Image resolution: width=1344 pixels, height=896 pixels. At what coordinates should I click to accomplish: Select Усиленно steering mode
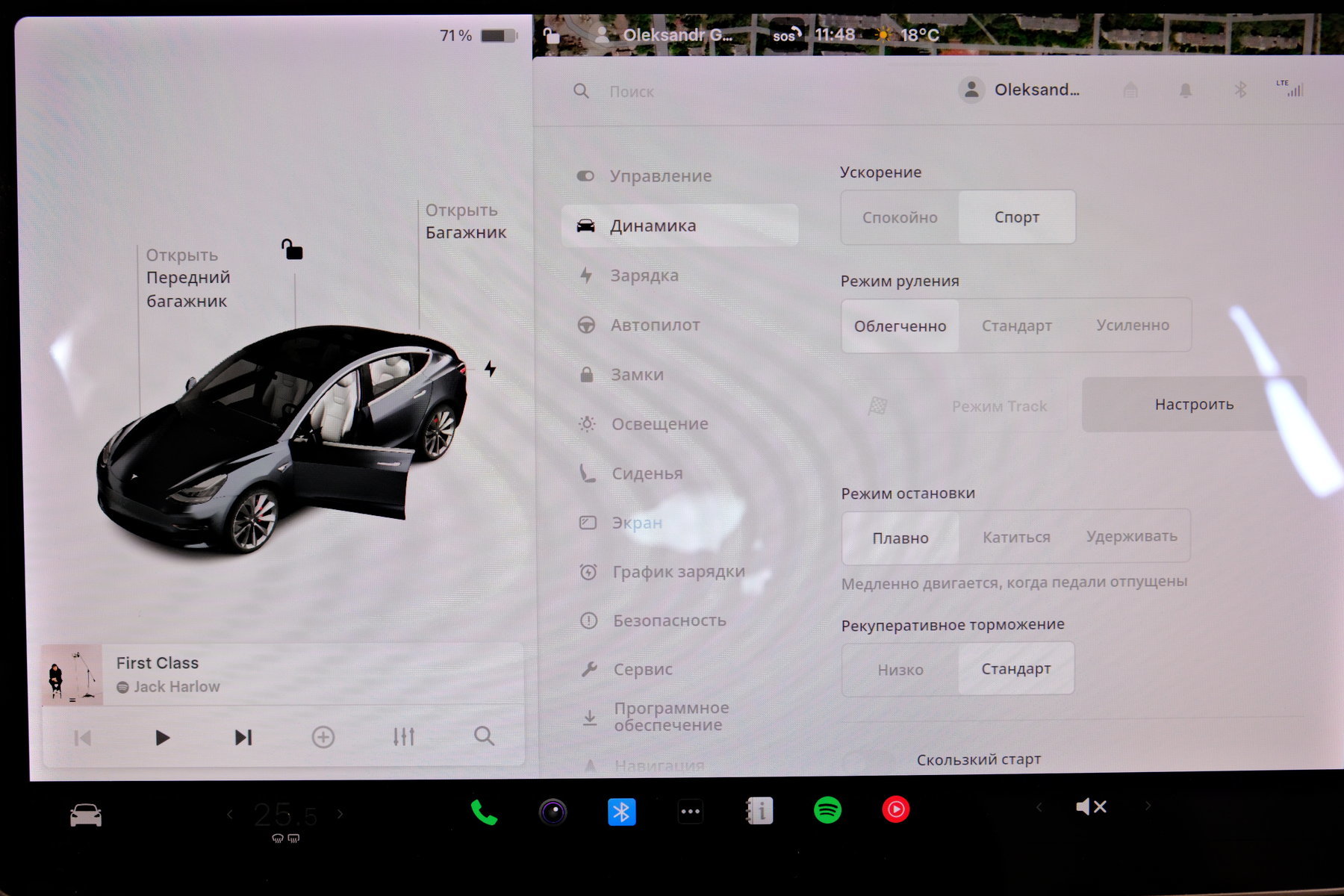[x=1133, y=326]
